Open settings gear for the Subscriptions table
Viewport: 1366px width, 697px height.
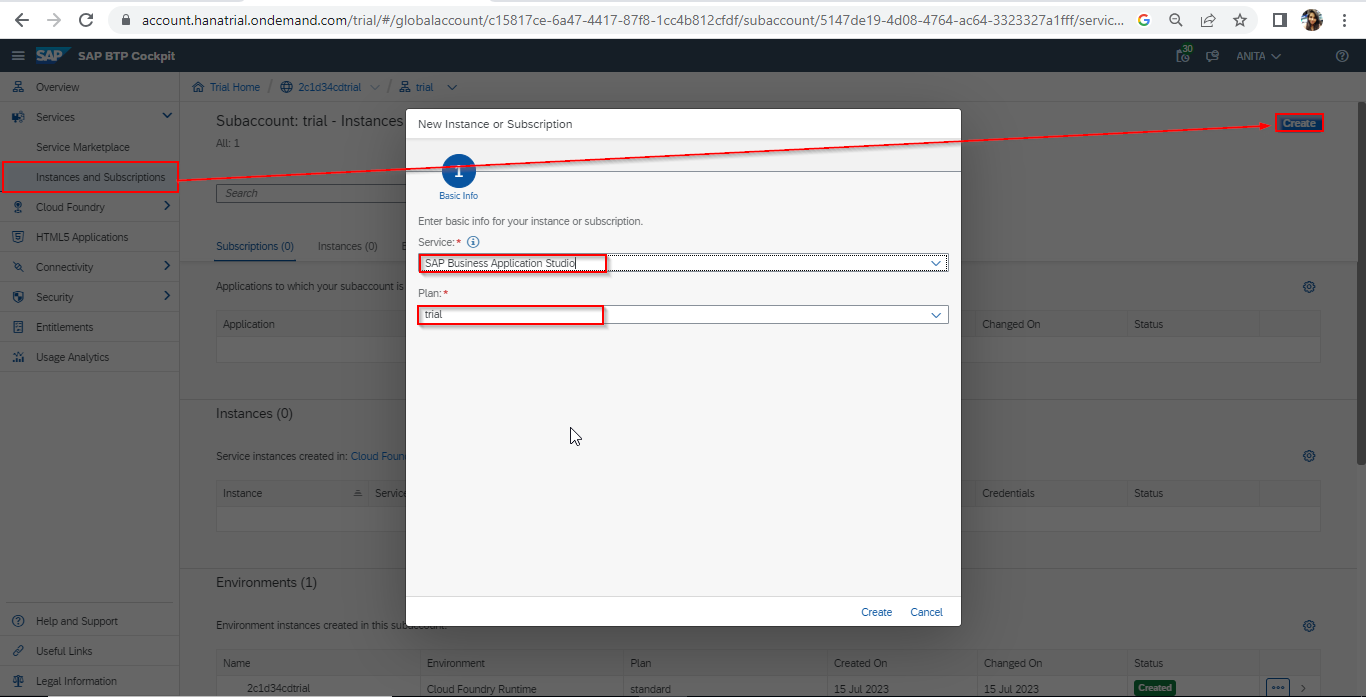[1308, 287]
